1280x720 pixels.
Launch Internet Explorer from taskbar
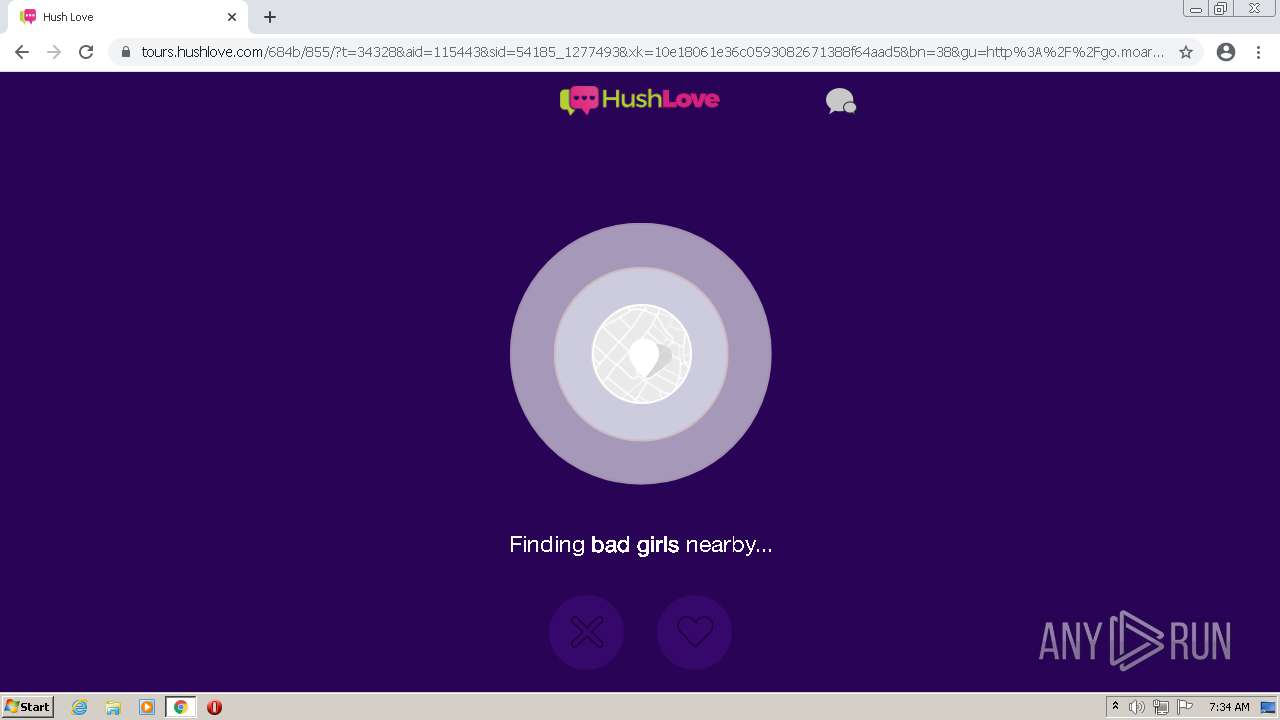80,707
